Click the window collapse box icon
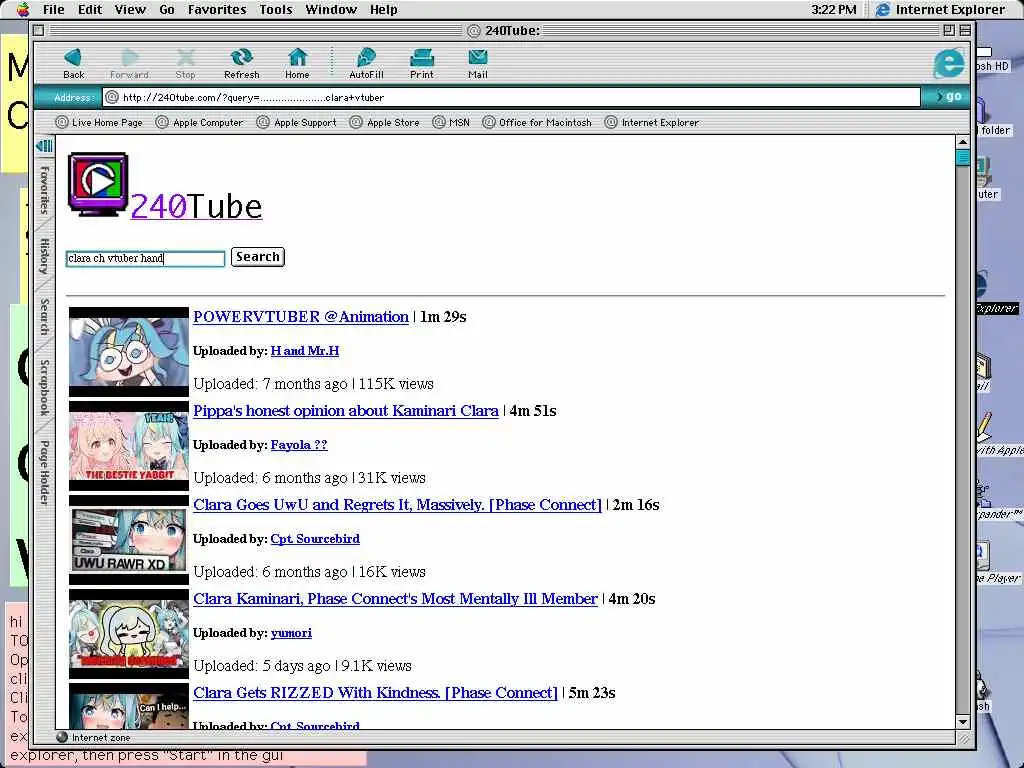 pyautogui.click(x=965, y=30)
